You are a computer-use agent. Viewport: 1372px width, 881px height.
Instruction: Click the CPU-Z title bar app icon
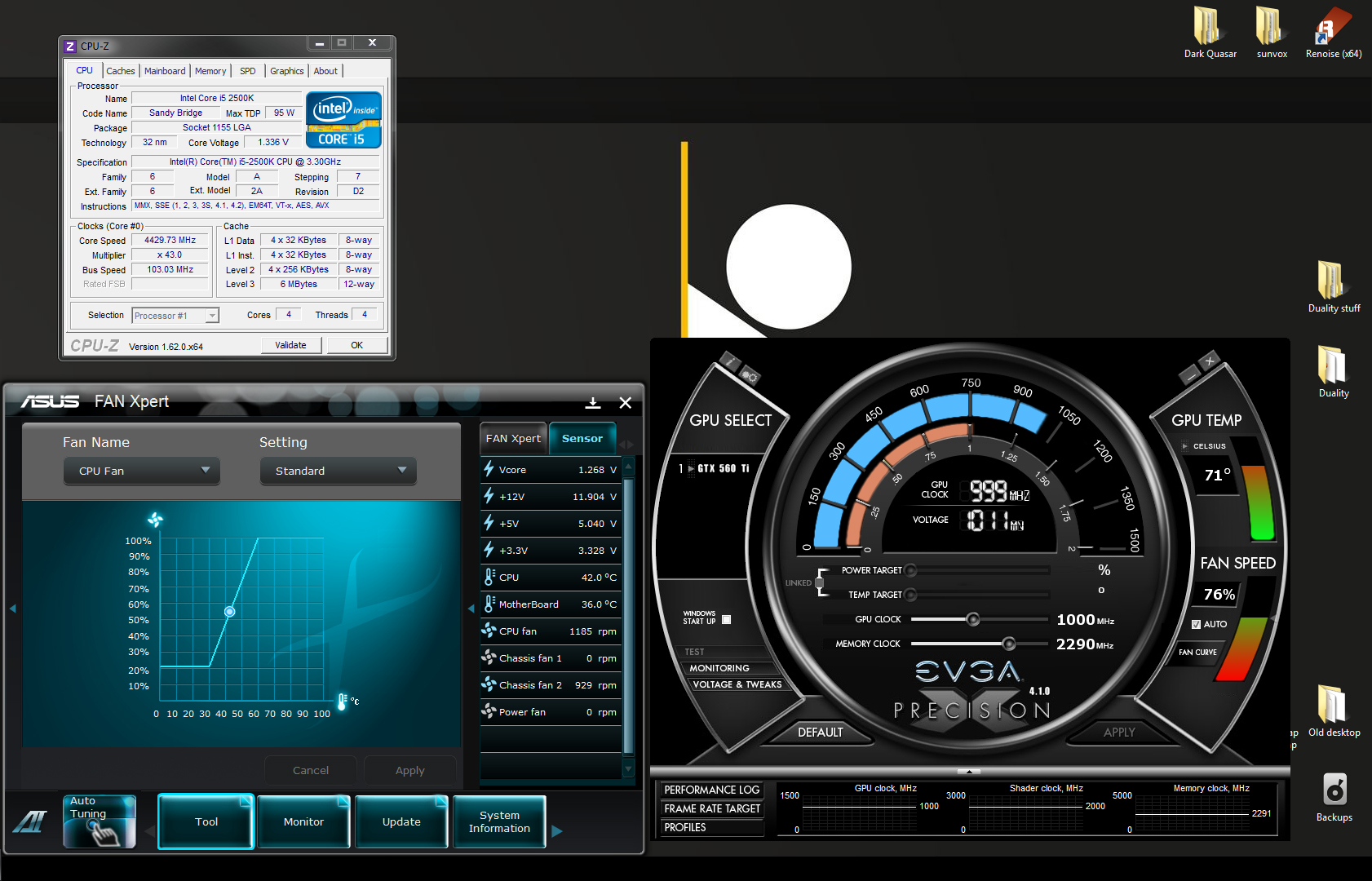click(70, 46)
